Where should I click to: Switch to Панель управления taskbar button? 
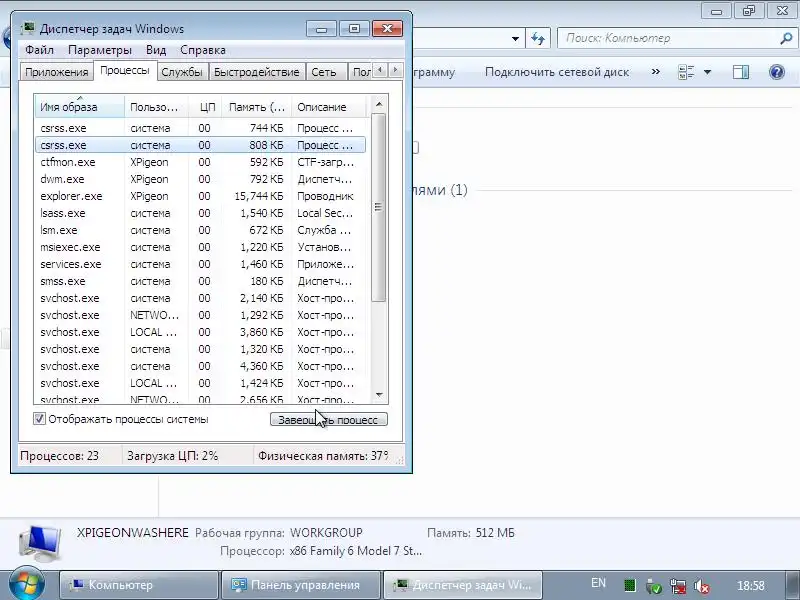coord(301,585)
